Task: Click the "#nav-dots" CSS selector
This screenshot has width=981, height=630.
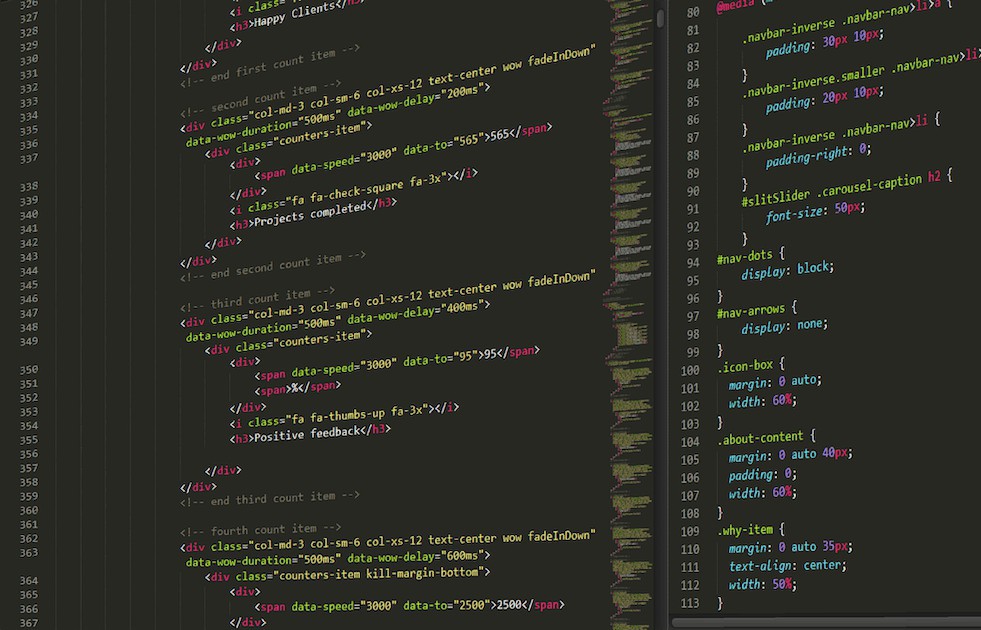Action: pyautogui.click(x=745, y=257)
